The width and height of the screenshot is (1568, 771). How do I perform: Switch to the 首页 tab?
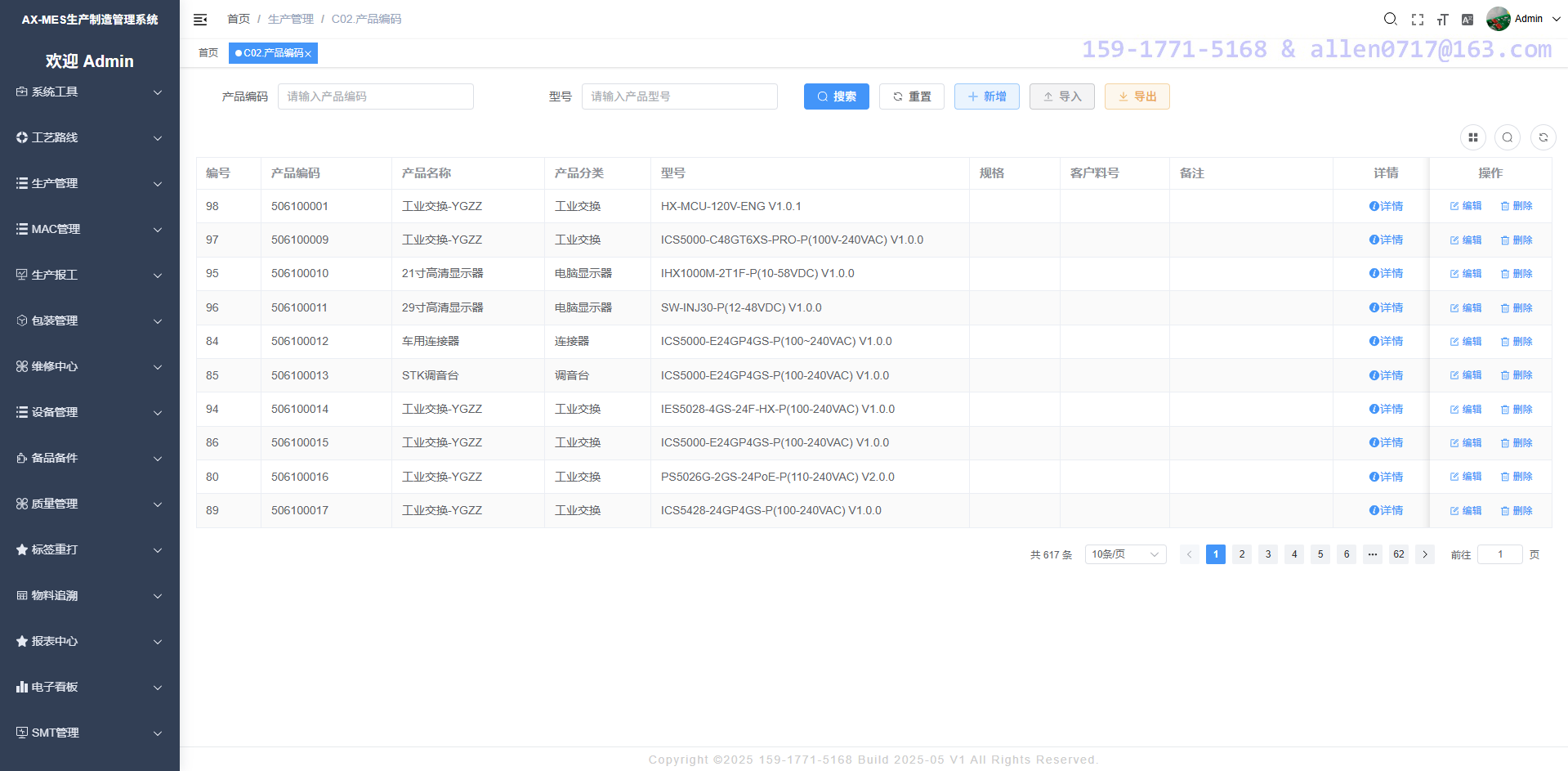pos(208,53)
